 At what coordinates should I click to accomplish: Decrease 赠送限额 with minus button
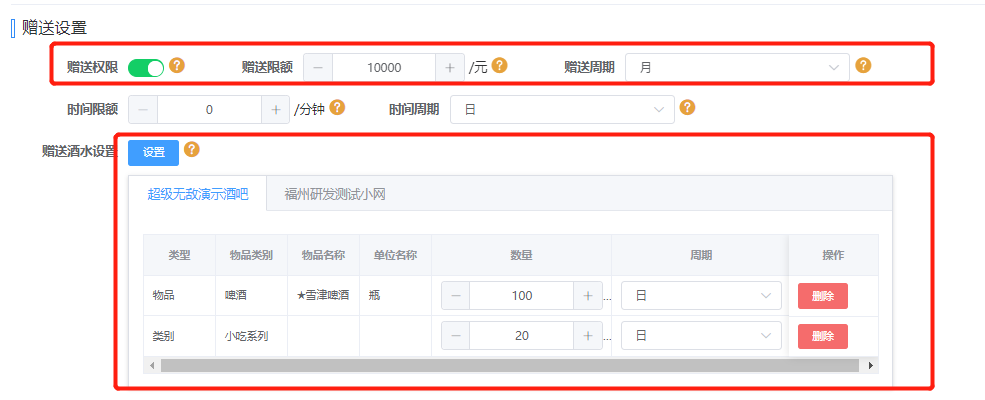318,68
